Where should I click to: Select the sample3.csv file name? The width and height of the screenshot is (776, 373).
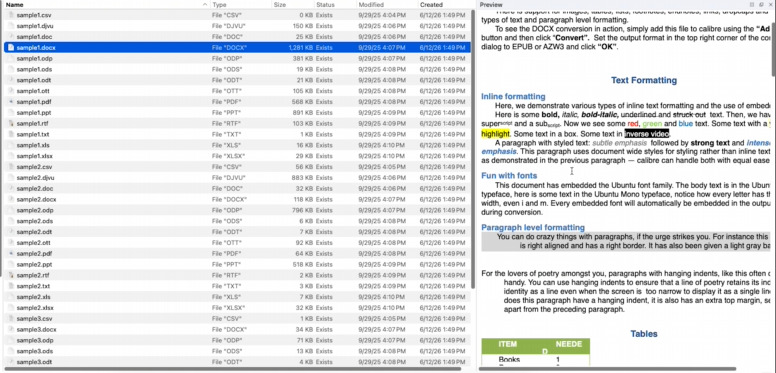click(x=34, y=319)
